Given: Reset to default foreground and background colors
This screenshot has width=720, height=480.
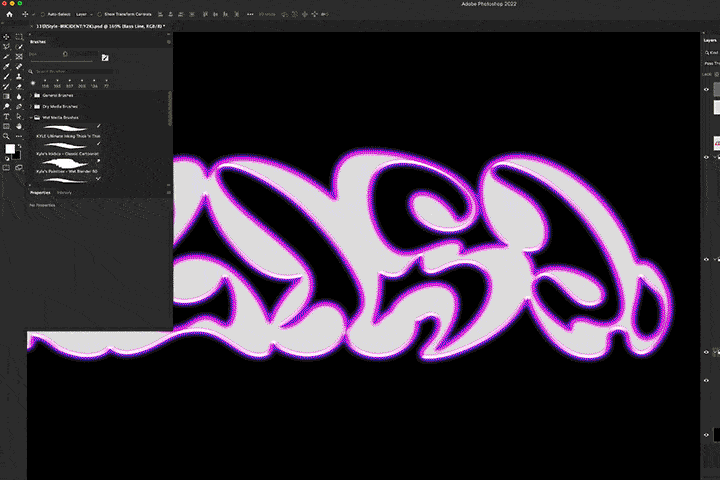Looking at the screenshot, I should (x=6, y=158).
